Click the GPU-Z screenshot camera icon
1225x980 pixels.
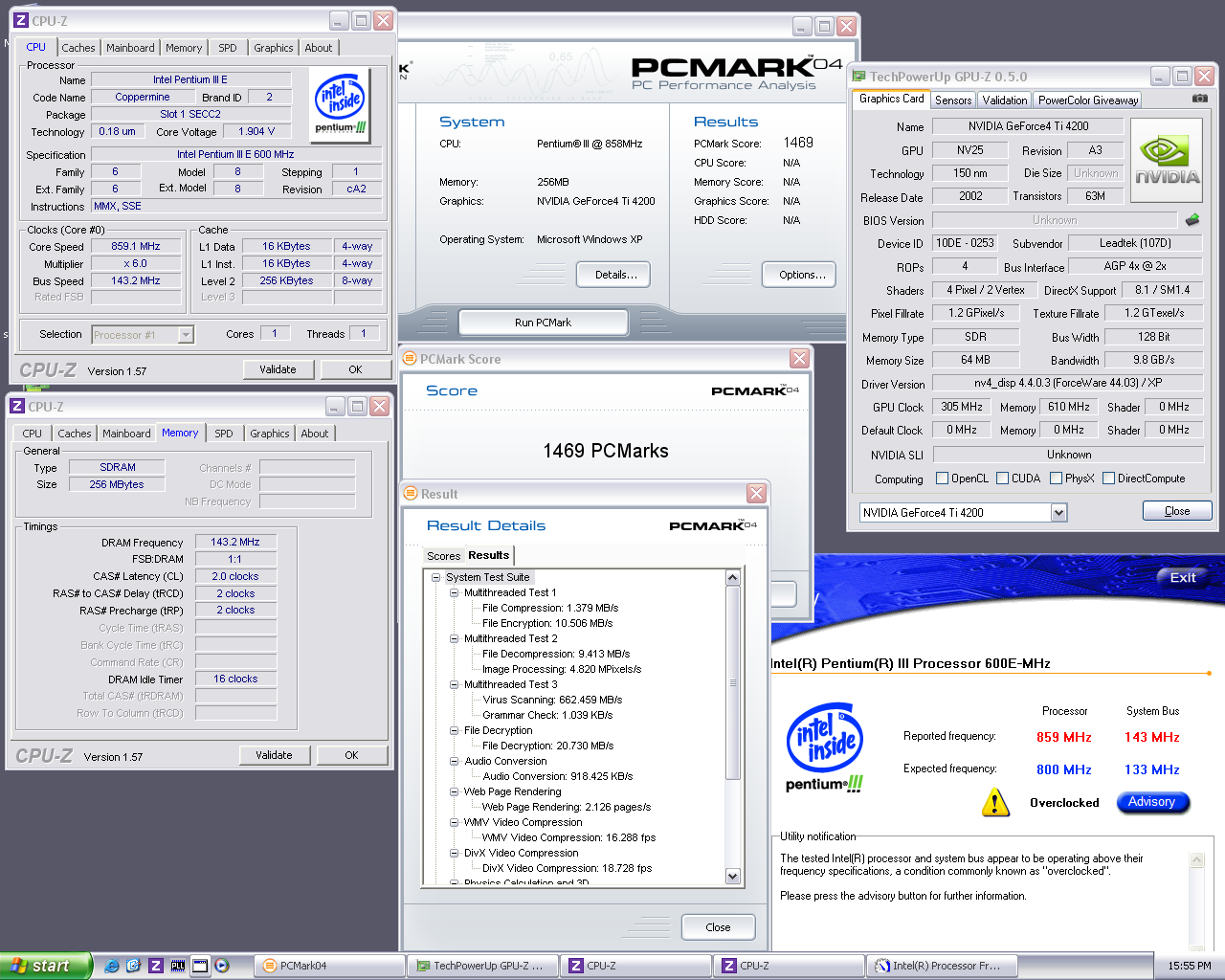tap(1199, 99)
